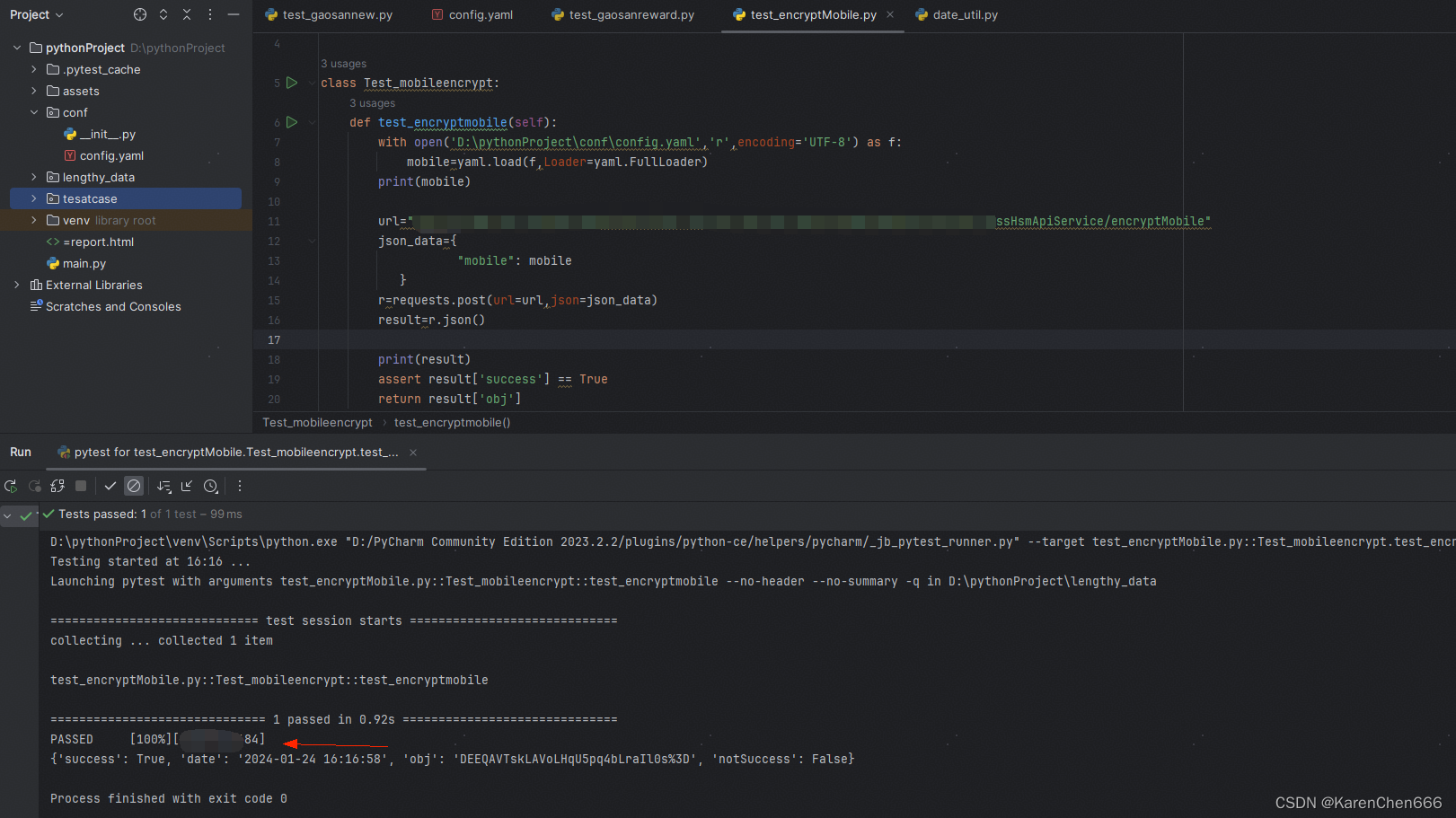Click the Stop square button
The height and width of the screenshot is (818, 1456).
pyautogui.click(x=81, y=486)
